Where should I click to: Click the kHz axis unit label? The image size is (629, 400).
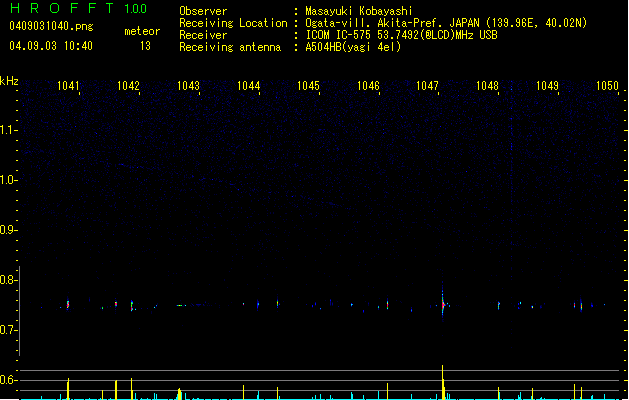(x=9, y=81)
